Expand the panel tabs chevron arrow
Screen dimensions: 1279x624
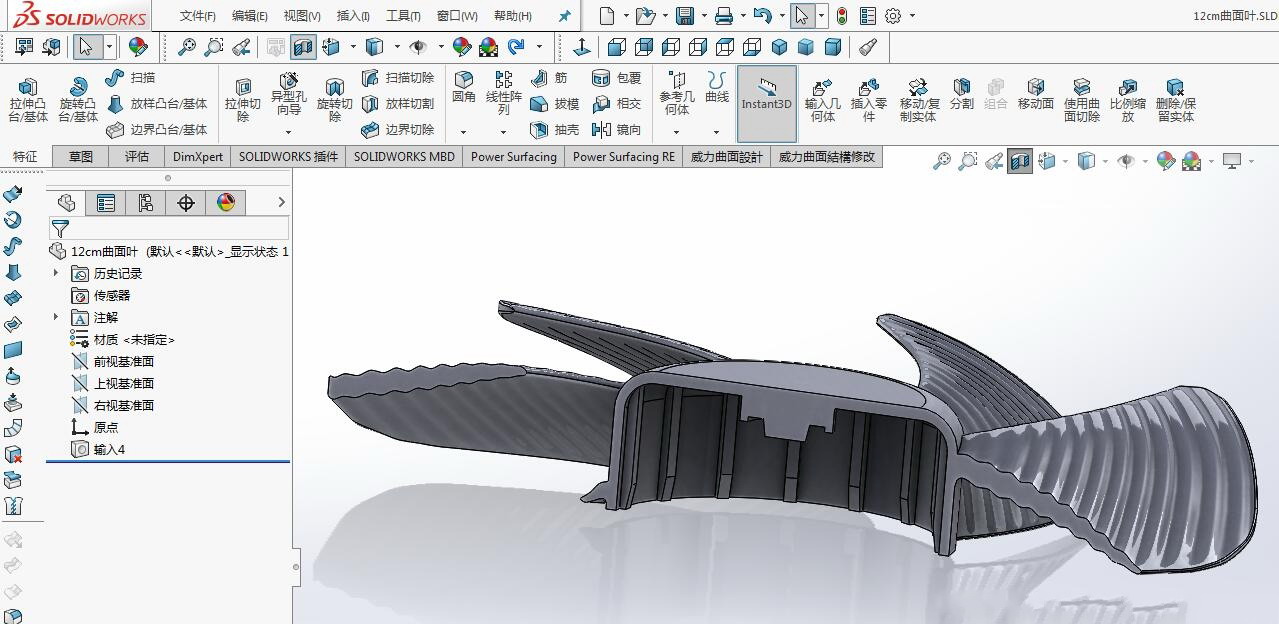(x=281, y=203)
